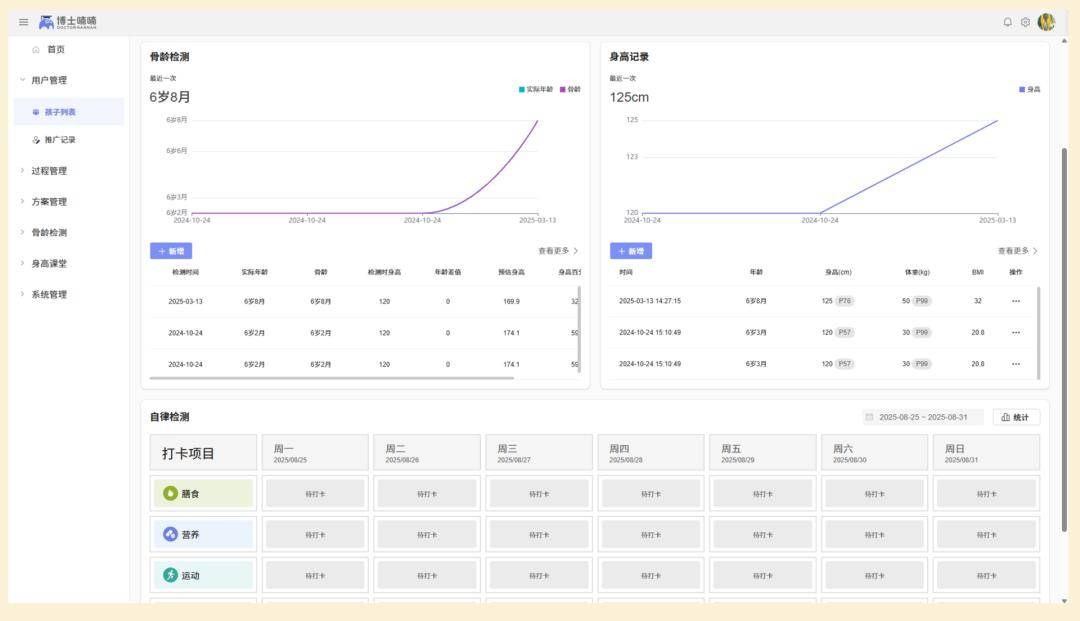
Task: Click the hamburger menu icon in header
Action: click(x=23, y=22)
